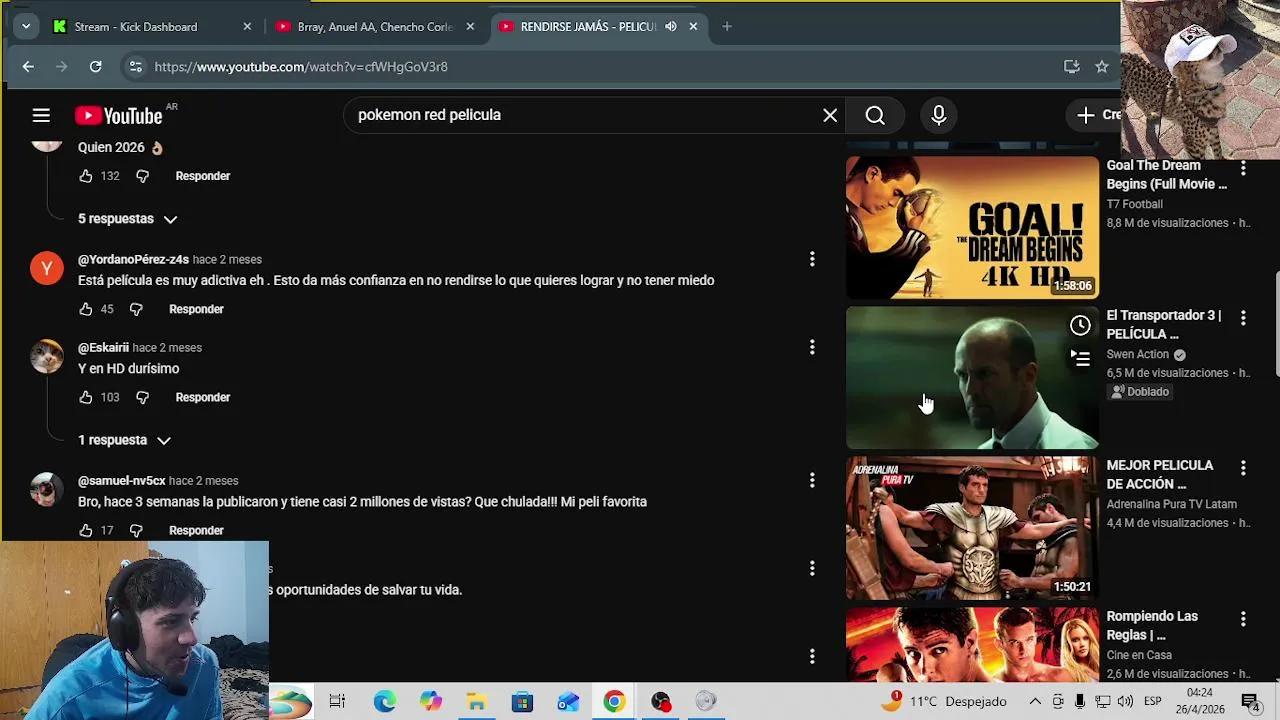This screenshot has height=720, width=1280.
Task: Open the tab search dropdown arrow
Action: [26, 27]
